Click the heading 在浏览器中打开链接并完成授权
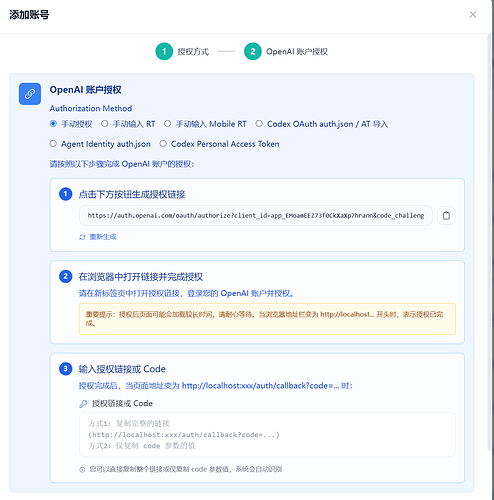 141,277
